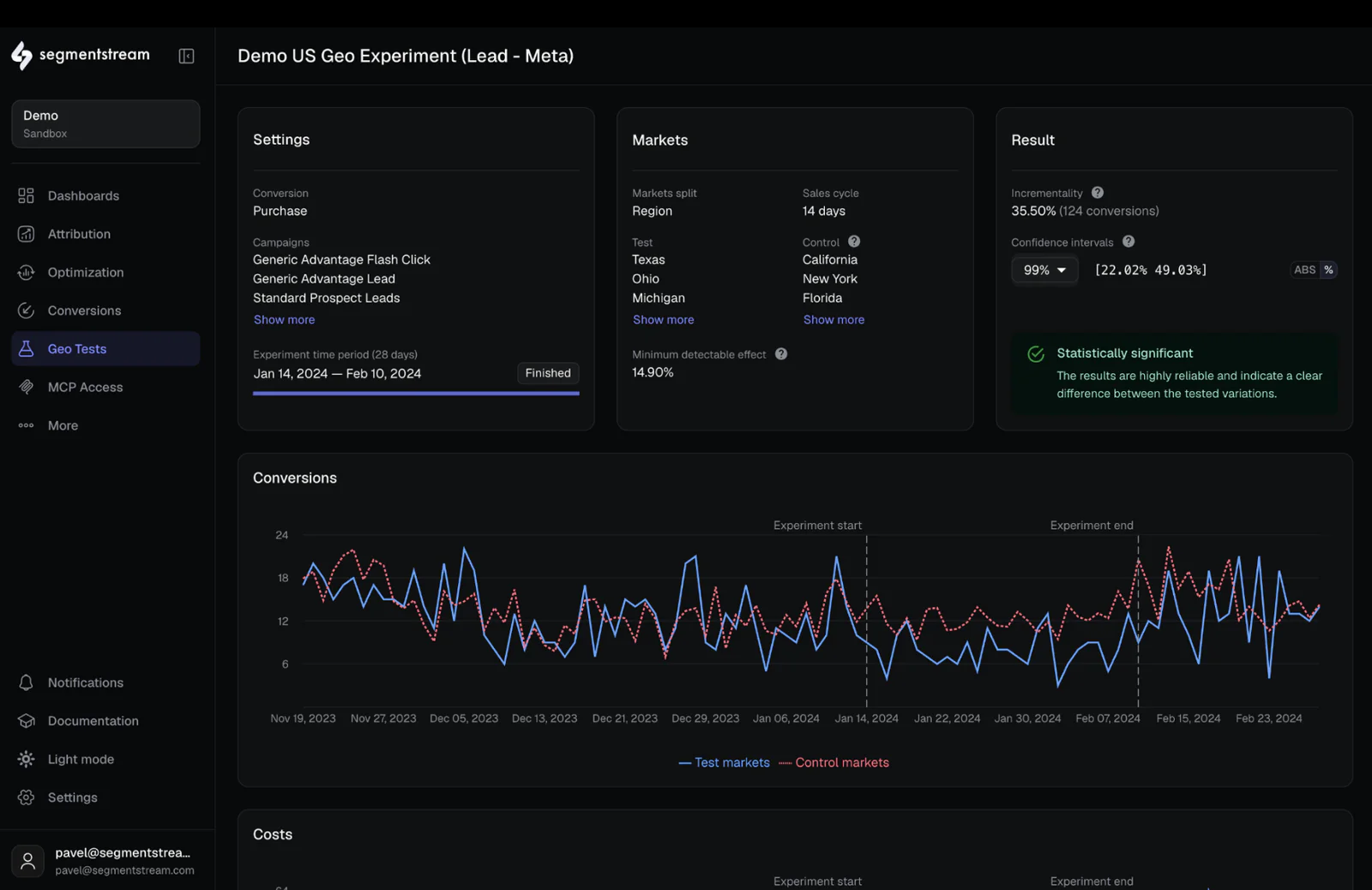Open the Documentation link

pyautogui.click(x=105, y=721)
